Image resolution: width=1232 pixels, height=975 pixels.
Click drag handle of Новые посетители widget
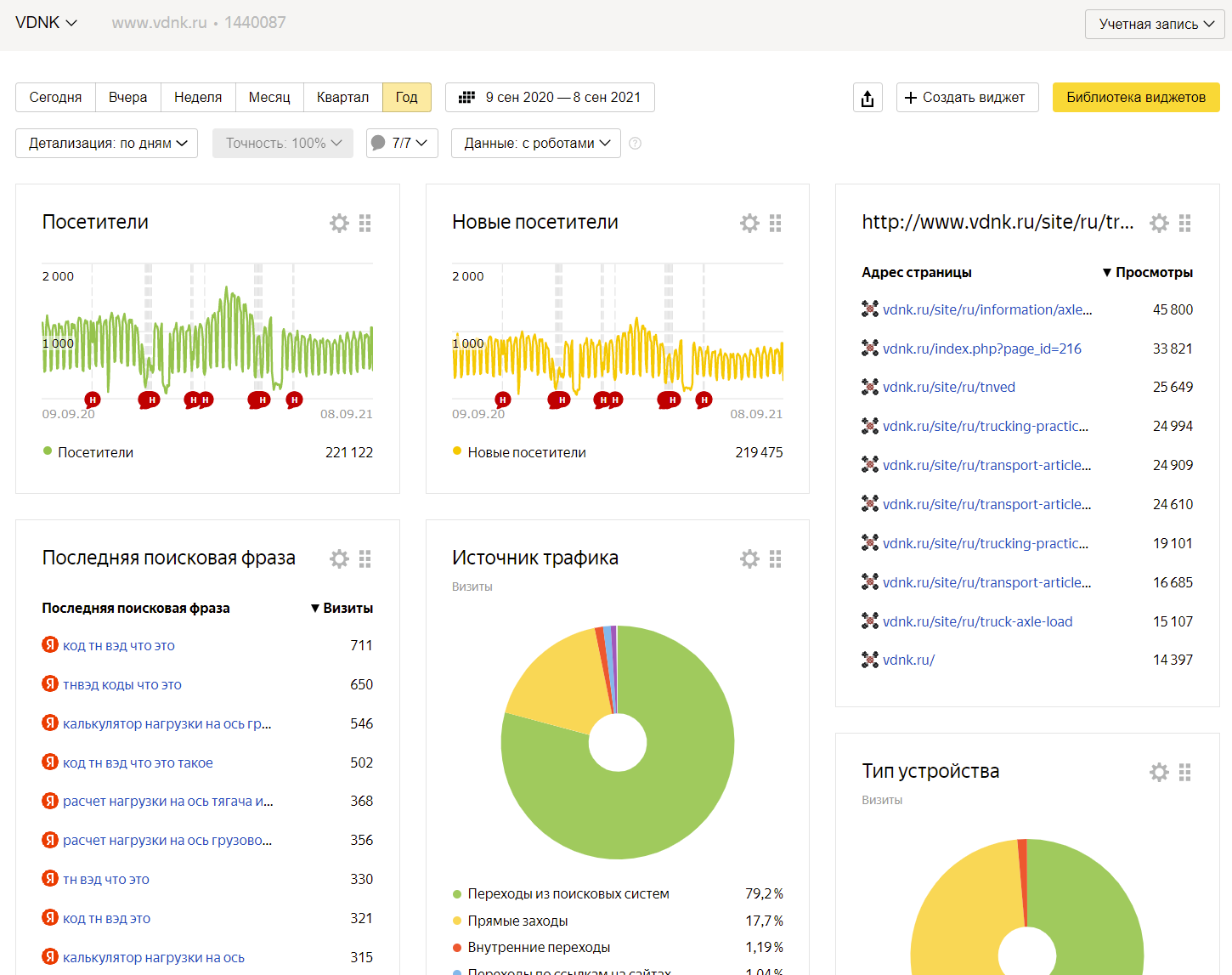click(x=775, y=223)
